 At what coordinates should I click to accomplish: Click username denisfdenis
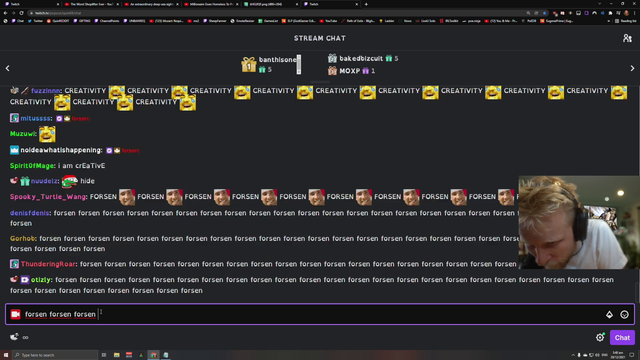tap(30, 213)
